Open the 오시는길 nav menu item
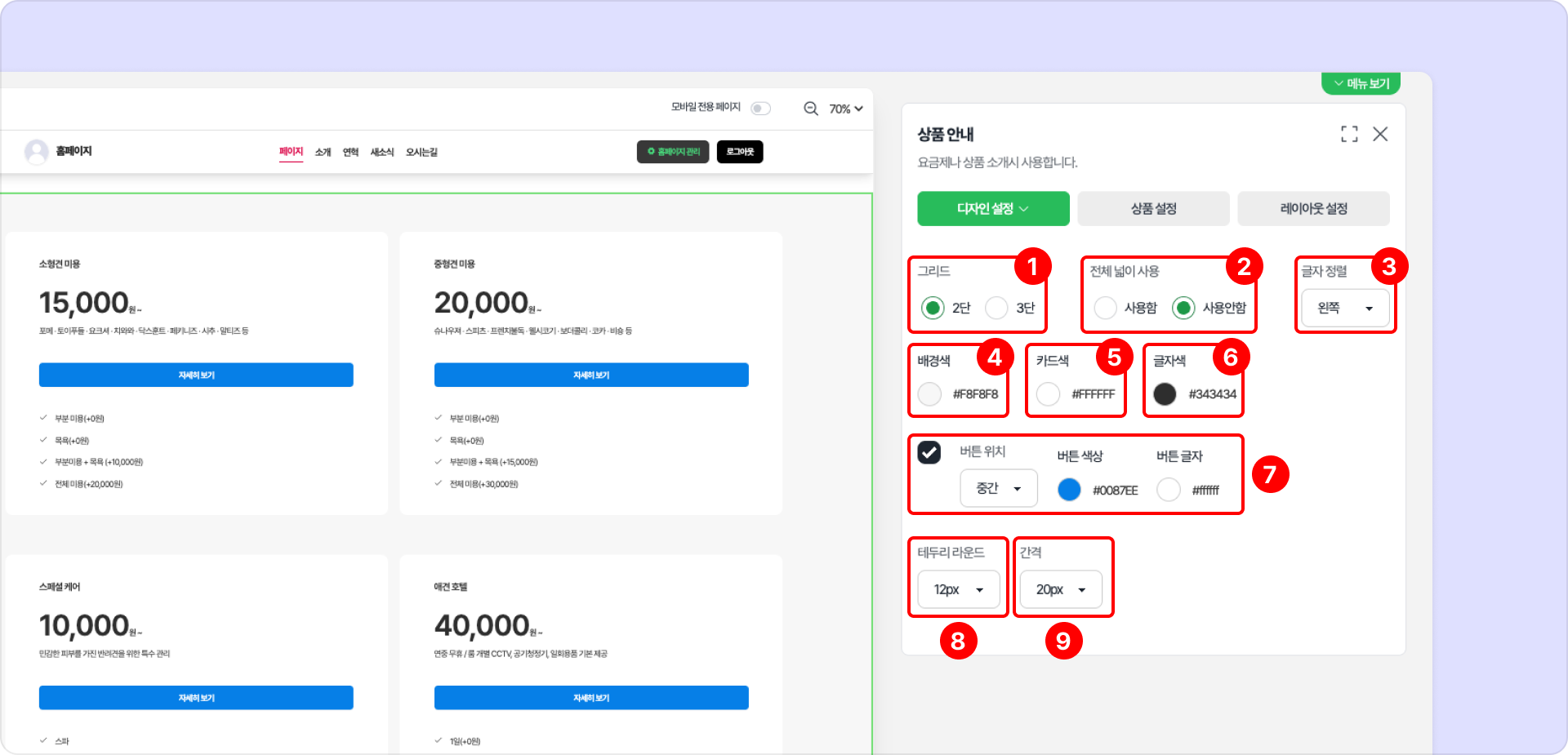The image size is (1568, 755). point(421,153)
